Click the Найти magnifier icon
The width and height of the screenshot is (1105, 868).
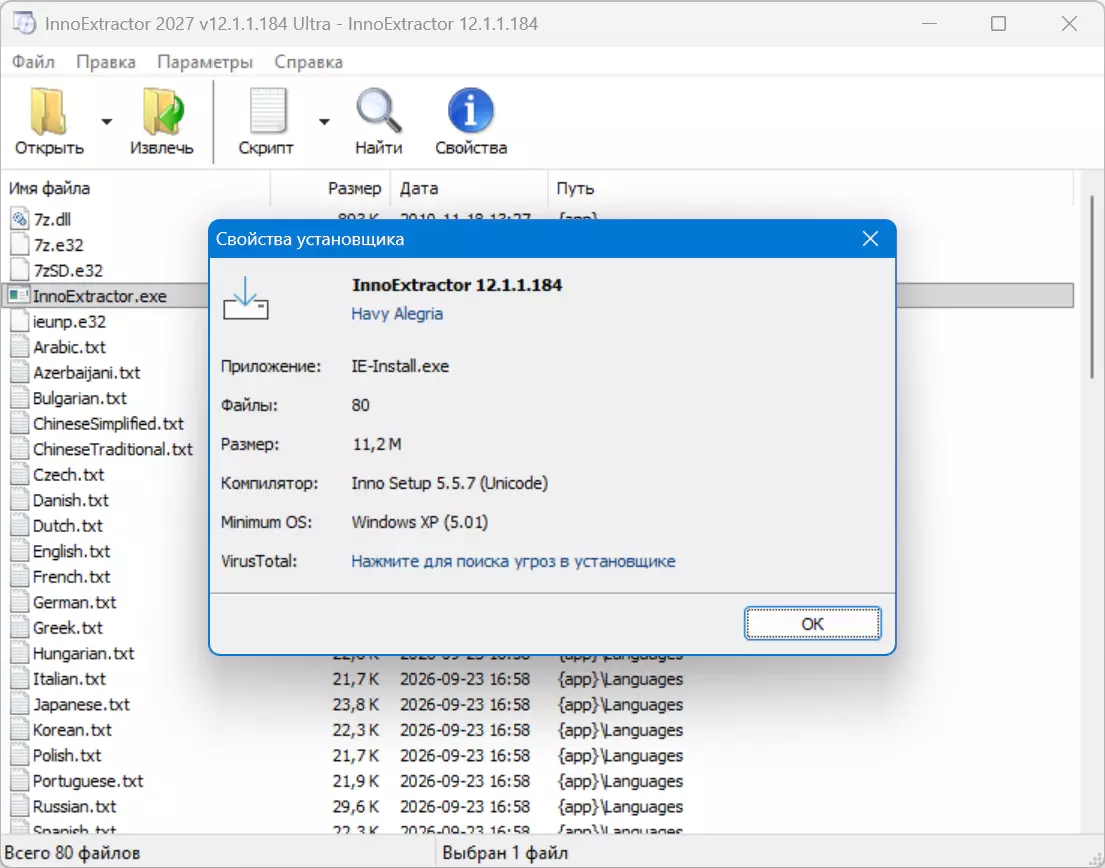378,111
